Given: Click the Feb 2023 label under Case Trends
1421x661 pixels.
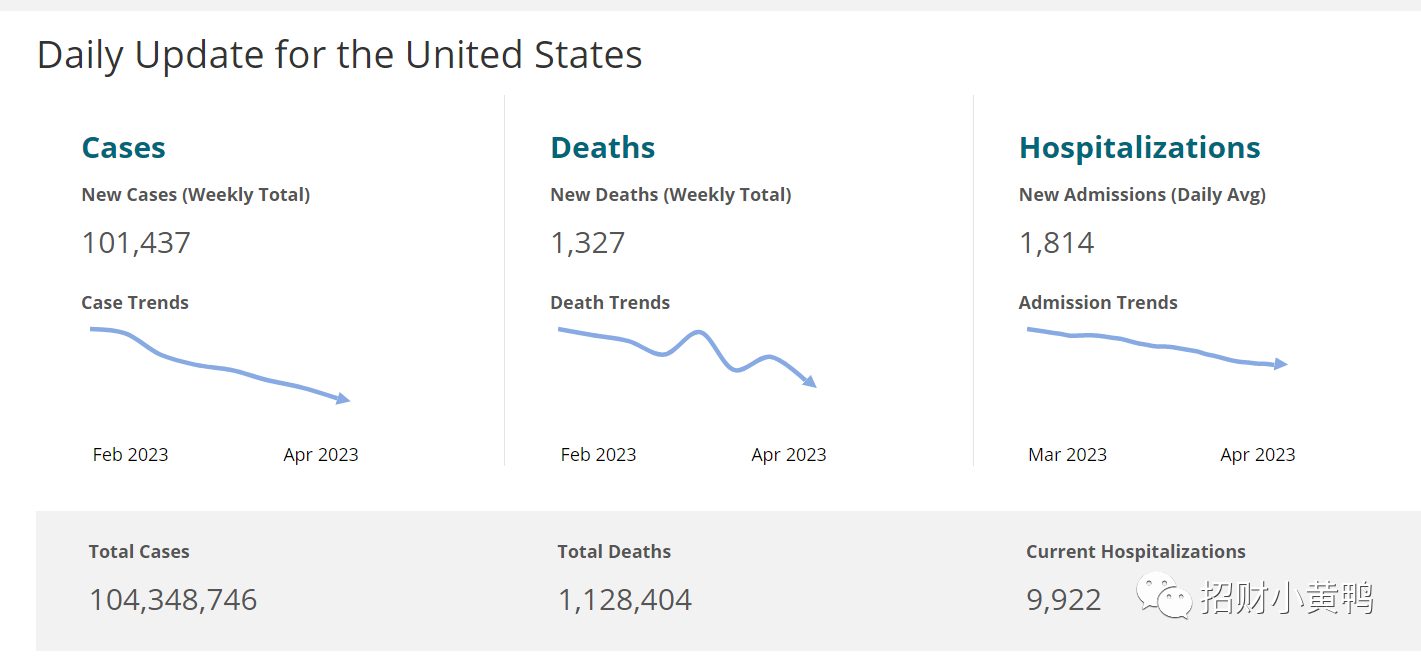Looking at the screenshot, I should point(130,454).
